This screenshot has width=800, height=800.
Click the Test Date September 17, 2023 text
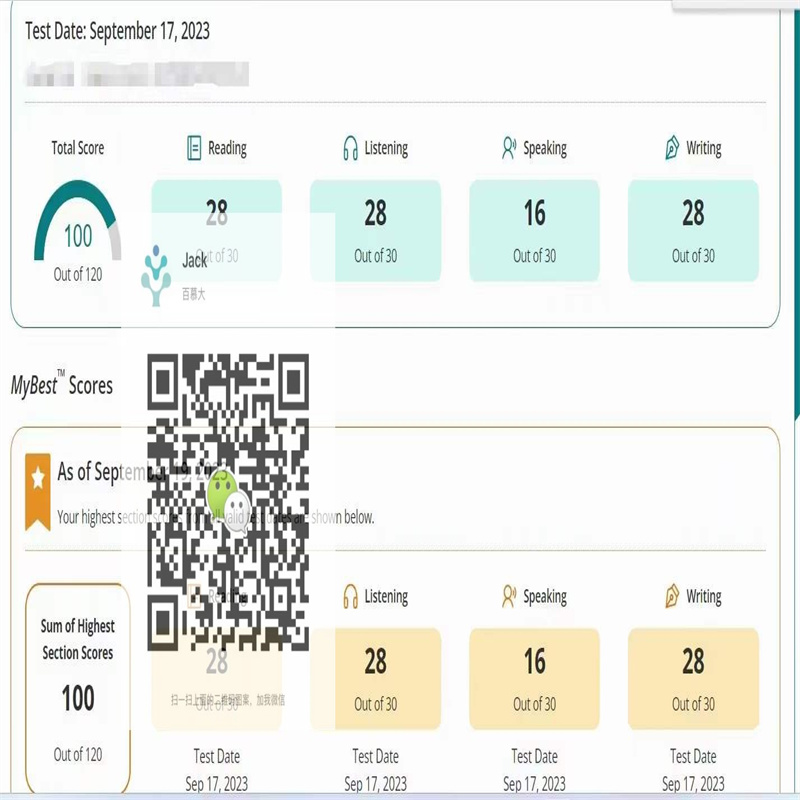(x=118, y=31)
